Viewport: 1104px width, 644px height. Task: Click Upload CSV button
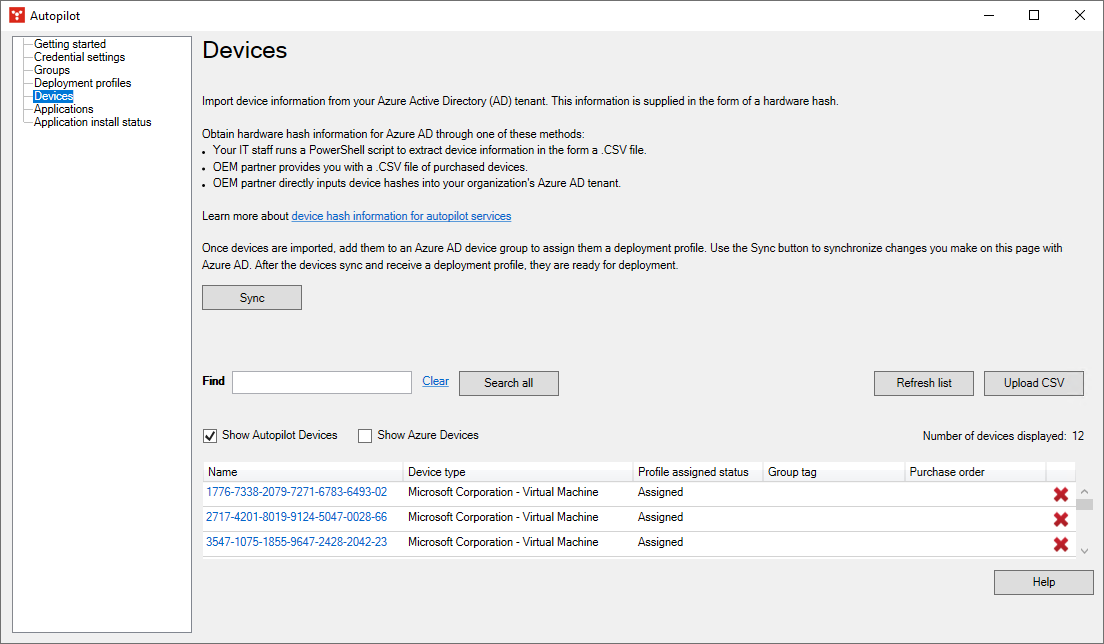pyautogui.click(x=1034, y=383)
